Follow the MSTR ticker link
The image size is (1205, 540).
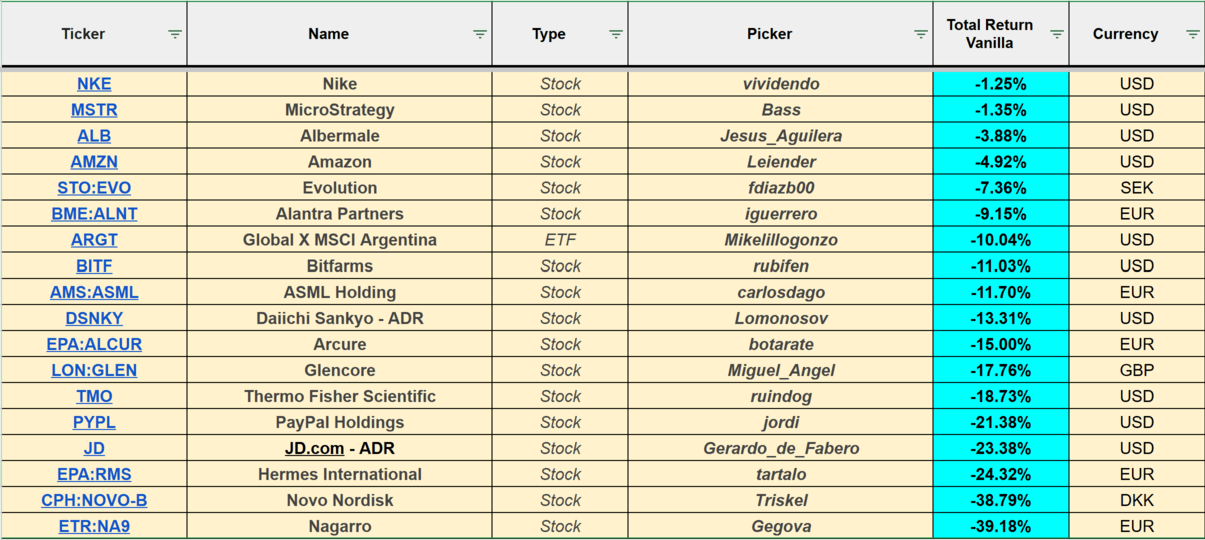[x=94, y=110]
